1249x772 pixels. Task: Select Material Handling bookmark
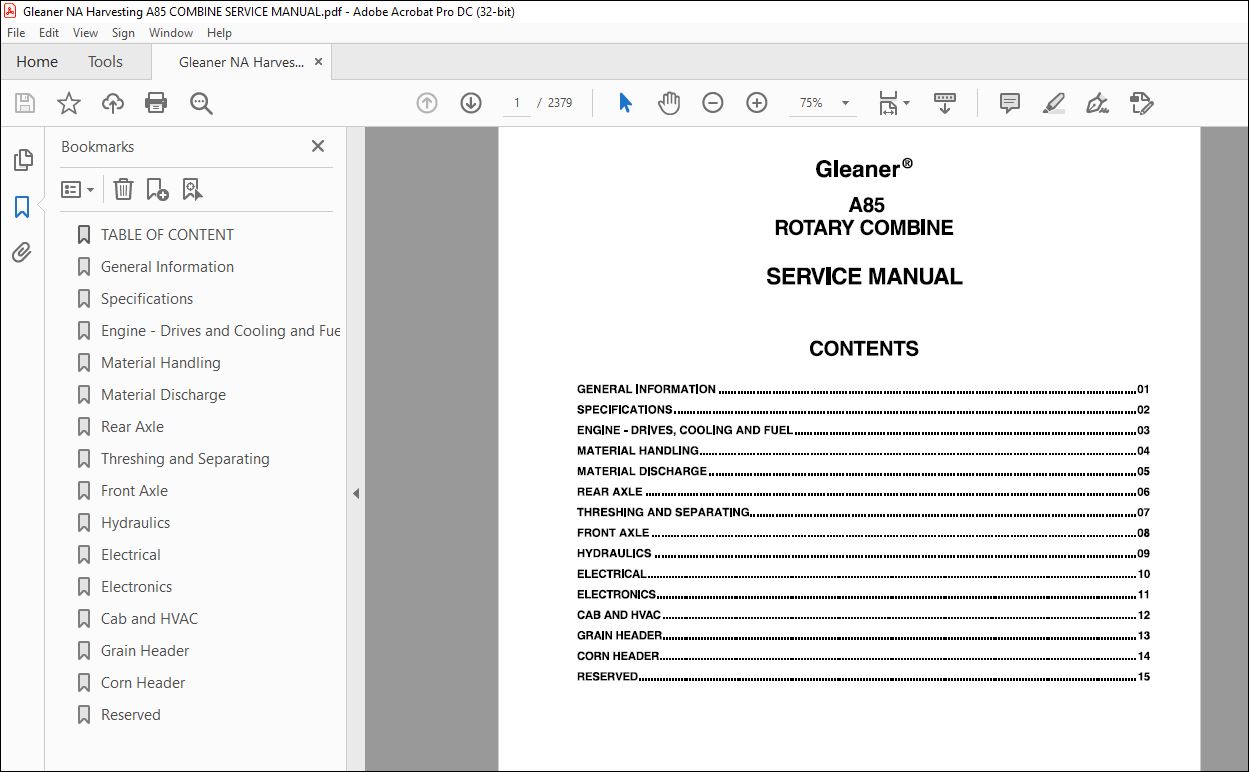[x=160, y=363]
